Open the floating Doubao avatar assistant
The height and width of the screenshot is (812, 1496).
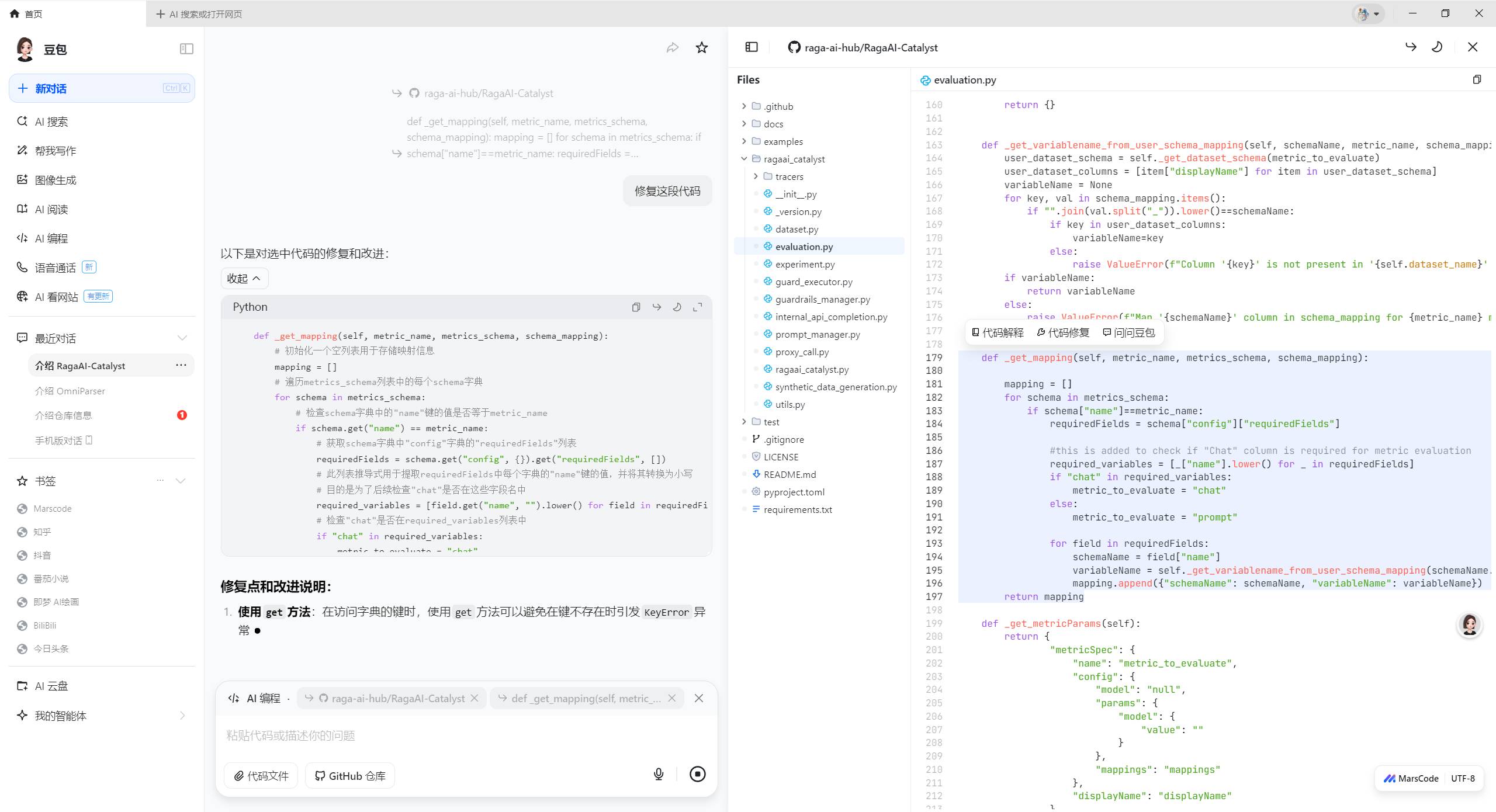coord(1469,625)
